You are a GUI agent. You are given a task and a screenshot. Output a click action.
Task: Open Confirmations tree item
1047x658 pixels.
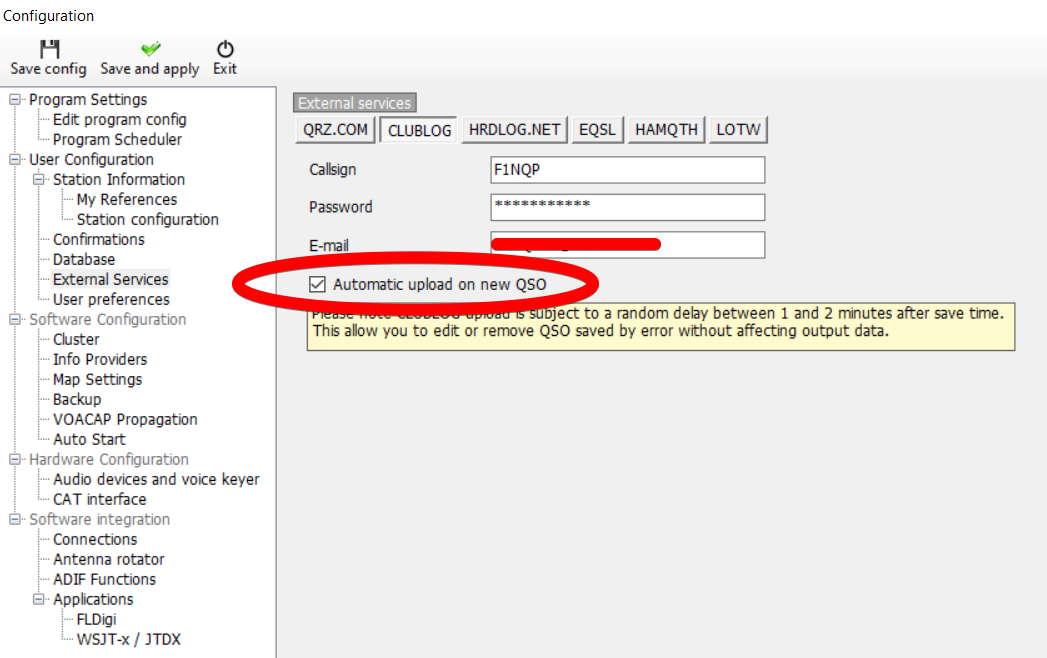click(99, 239)
